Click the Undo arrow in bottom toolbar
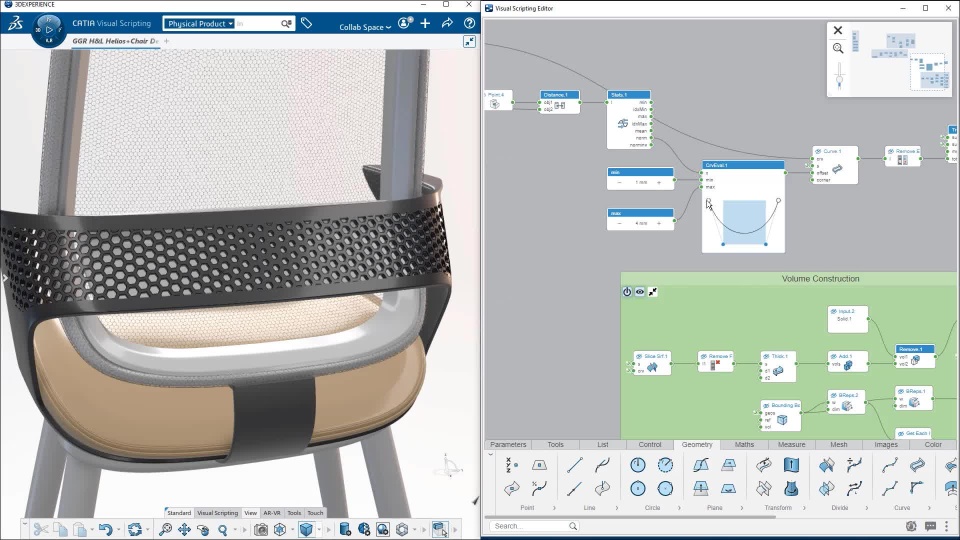960x540 pixels. tap(105, 530)
